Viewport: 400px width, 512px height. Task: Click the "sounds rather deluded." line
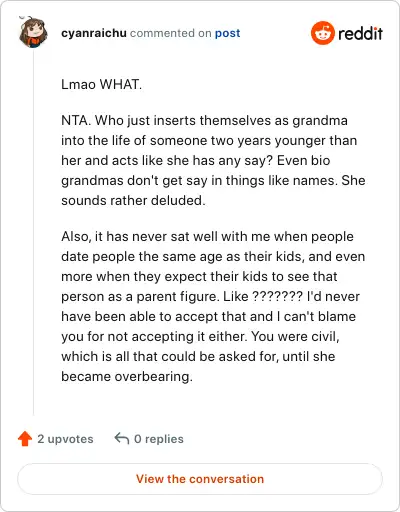(x=133, y=201)
